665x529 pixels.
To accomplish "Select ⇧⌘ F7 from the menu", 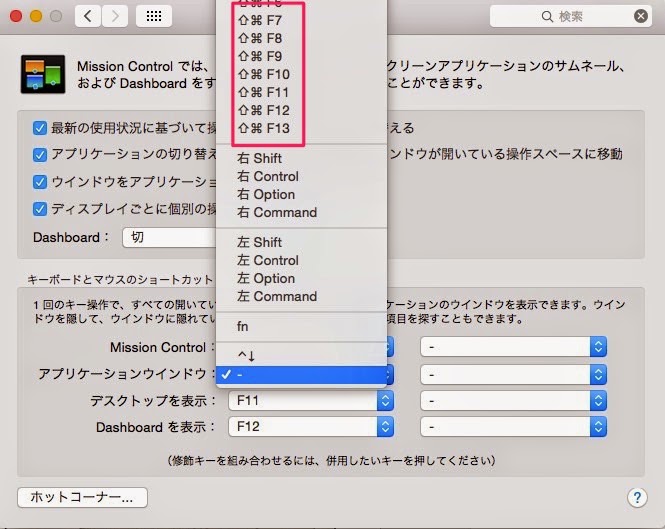I will [x=301, y=20].
